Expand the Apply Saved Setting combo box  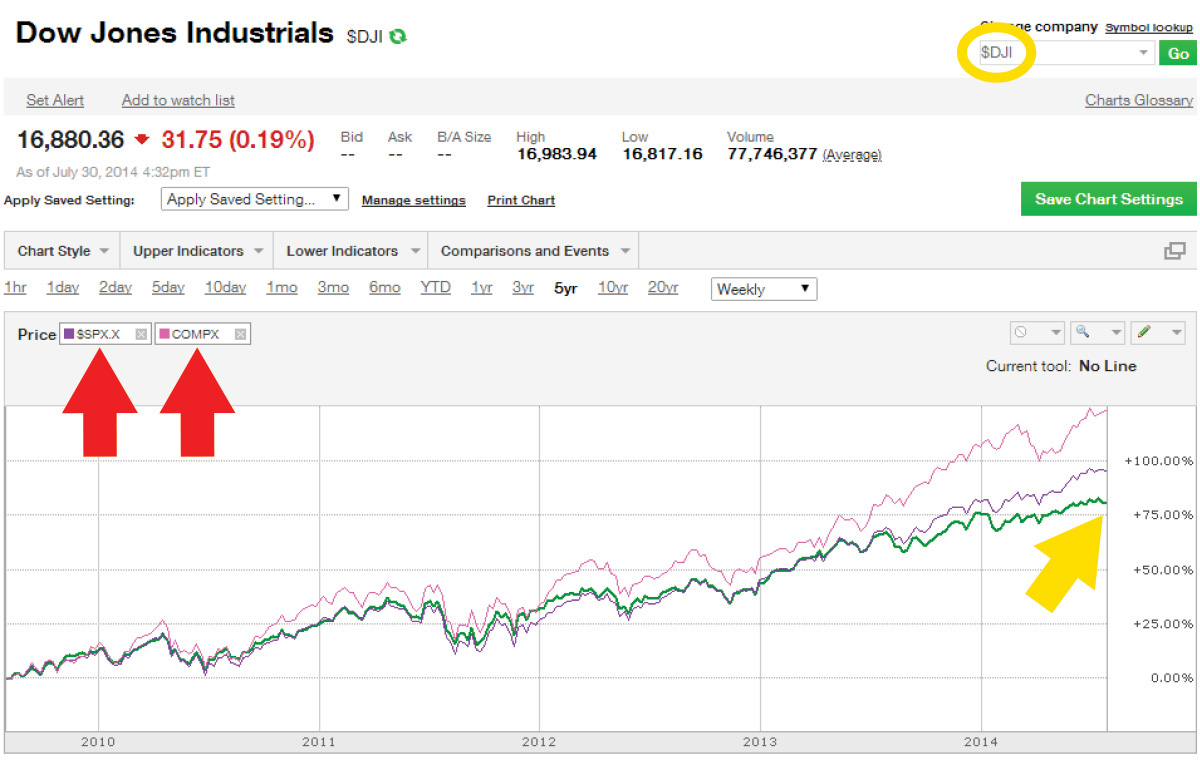point(254,199)
